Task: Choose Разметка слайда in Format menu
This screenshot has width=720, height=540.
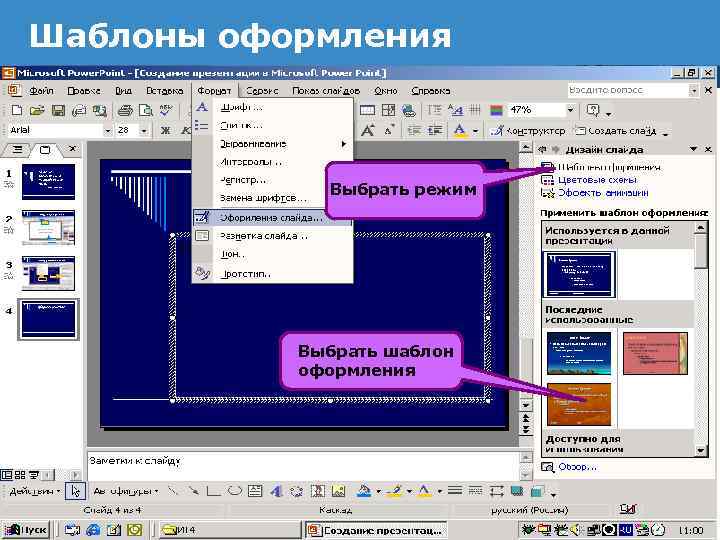Action: [272, 236]
